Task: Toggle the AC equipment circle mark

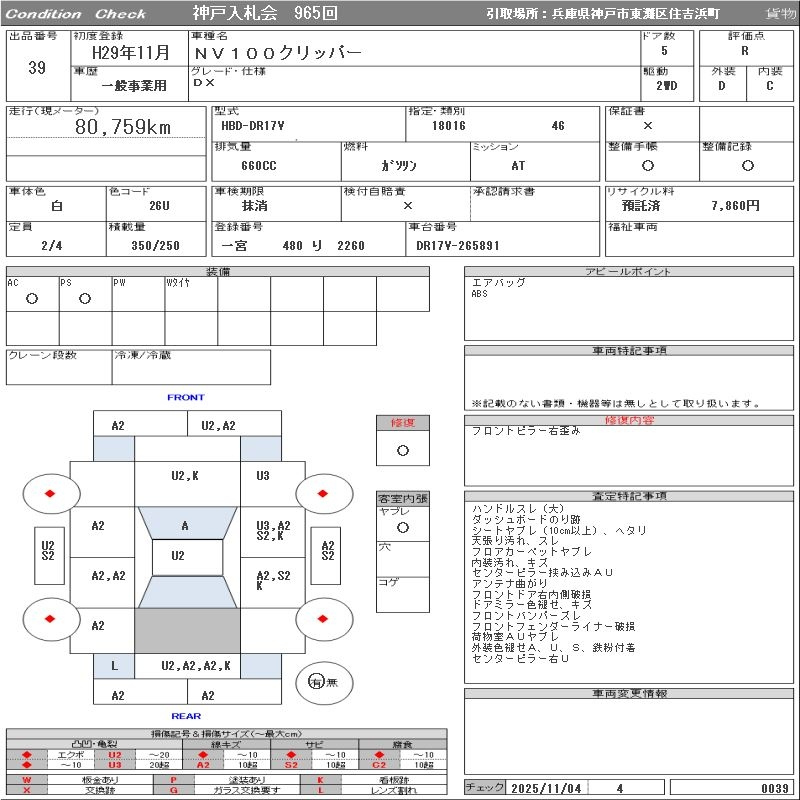Action: click(x=32, y=298)
